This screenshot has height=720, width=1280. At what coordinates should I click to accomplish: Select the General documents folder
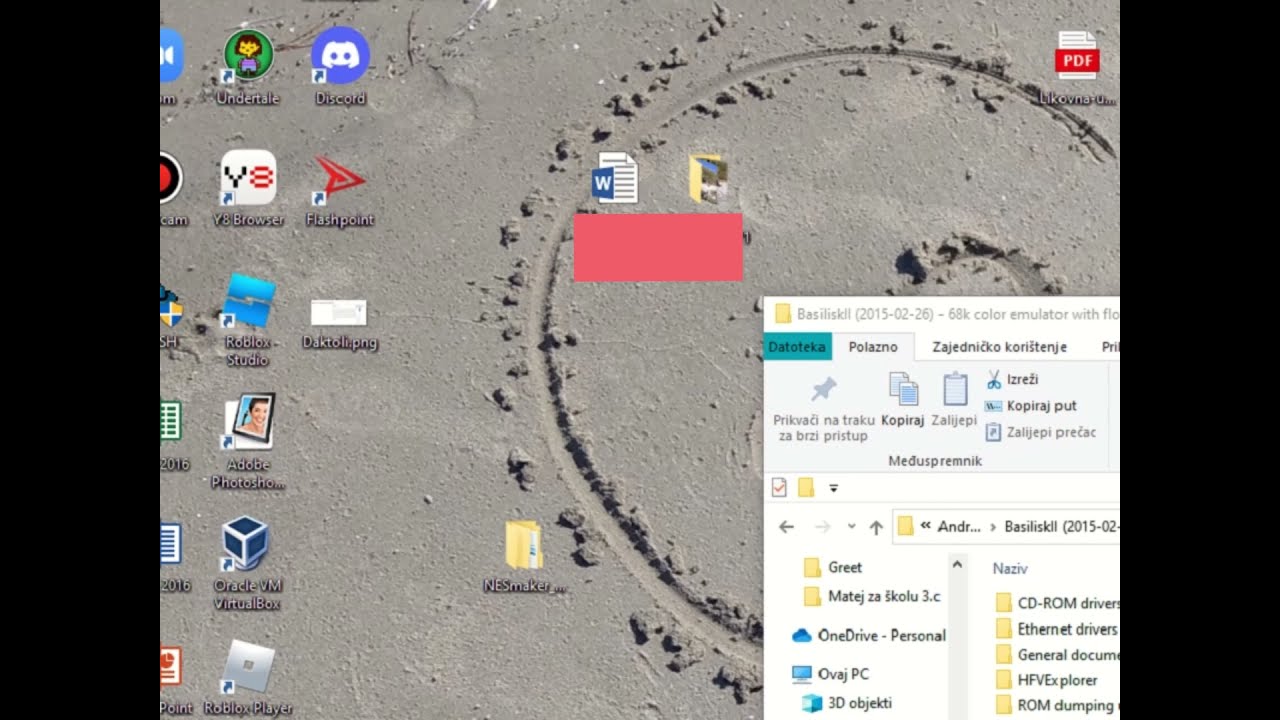[x=1056, y=655]
